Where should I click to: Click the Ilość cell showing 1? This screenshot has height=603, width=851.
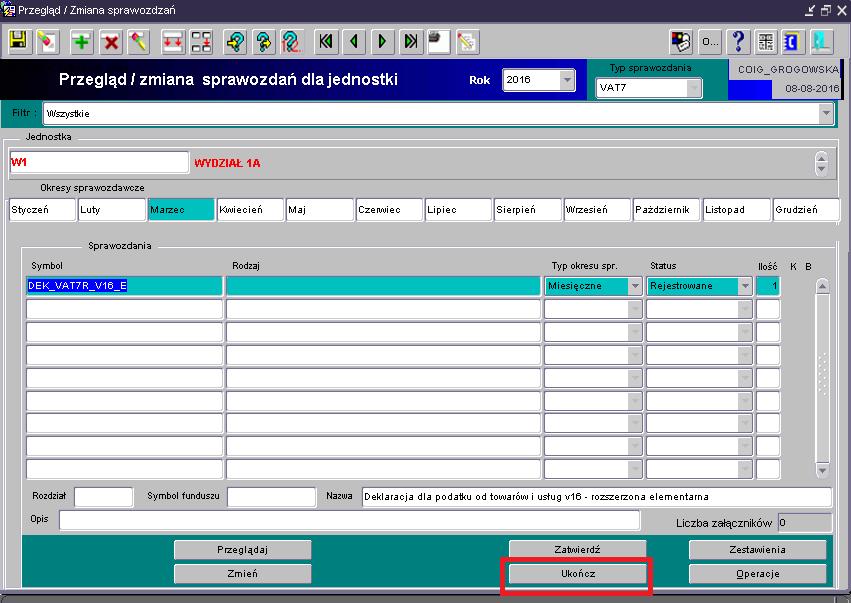[x=768, y=286]
